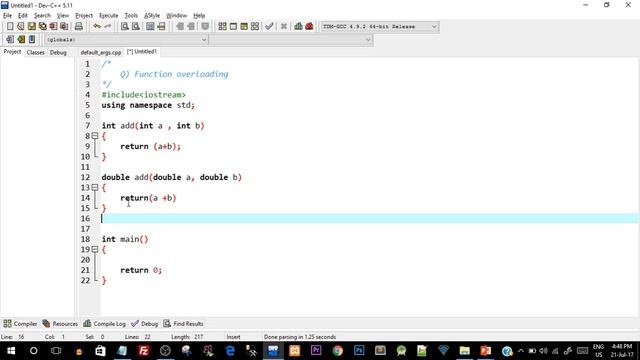
Task: Run the program via toolbar icon
Action: point(233,27)
